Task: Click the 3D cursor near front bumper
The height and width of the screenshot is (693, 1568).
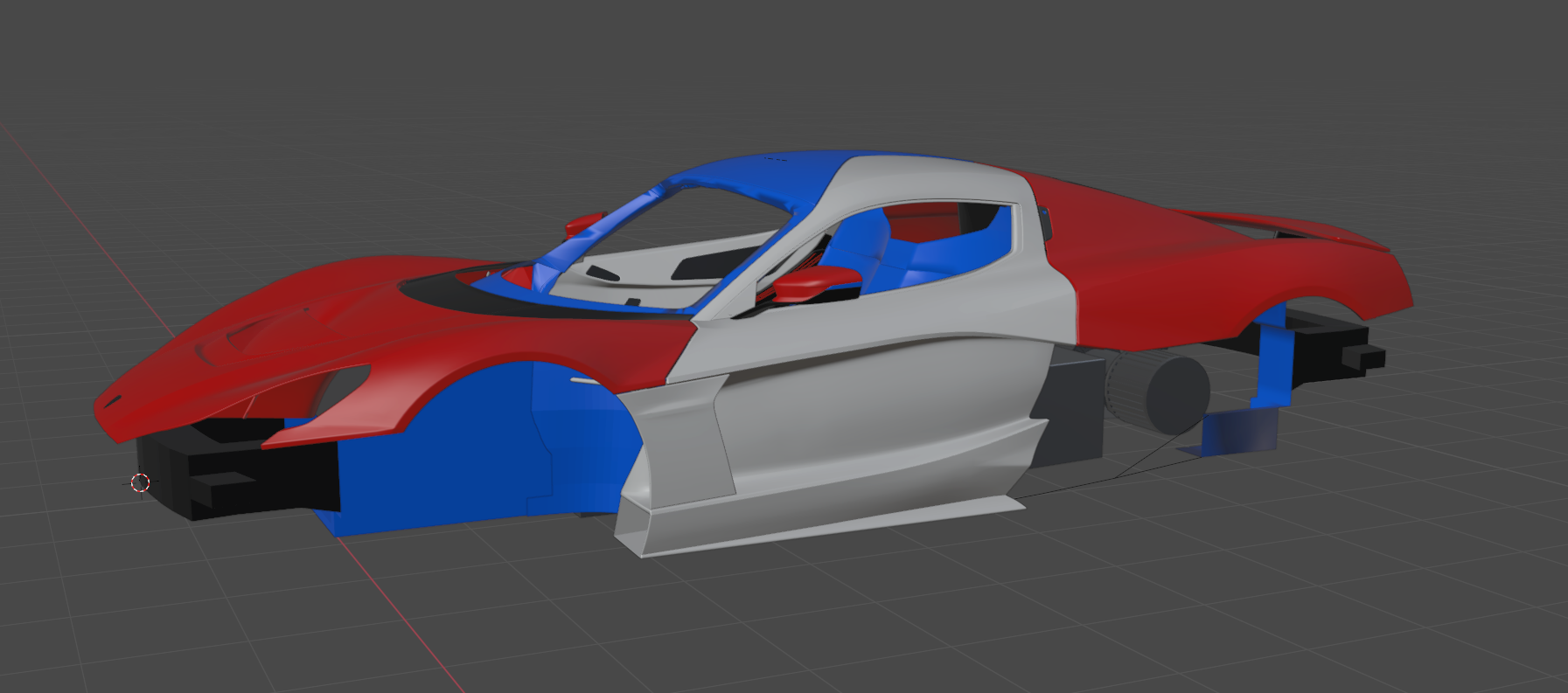Action: pyautogui.click(x=141, y=482)
